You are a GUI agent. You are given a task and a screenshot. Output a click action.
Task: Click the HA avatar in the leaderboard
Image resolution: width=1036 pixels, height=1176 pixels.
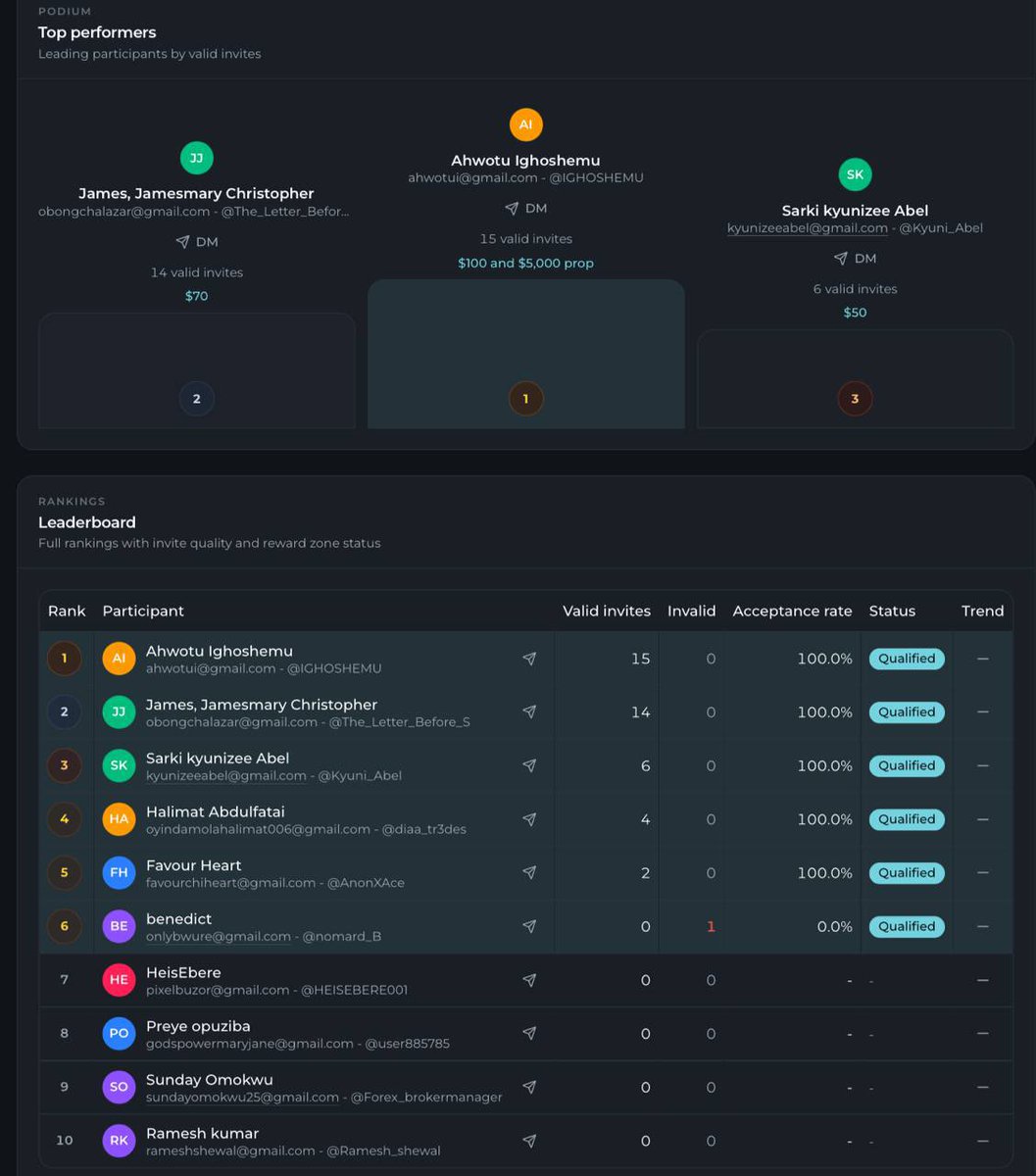click(x=119, y=819)
